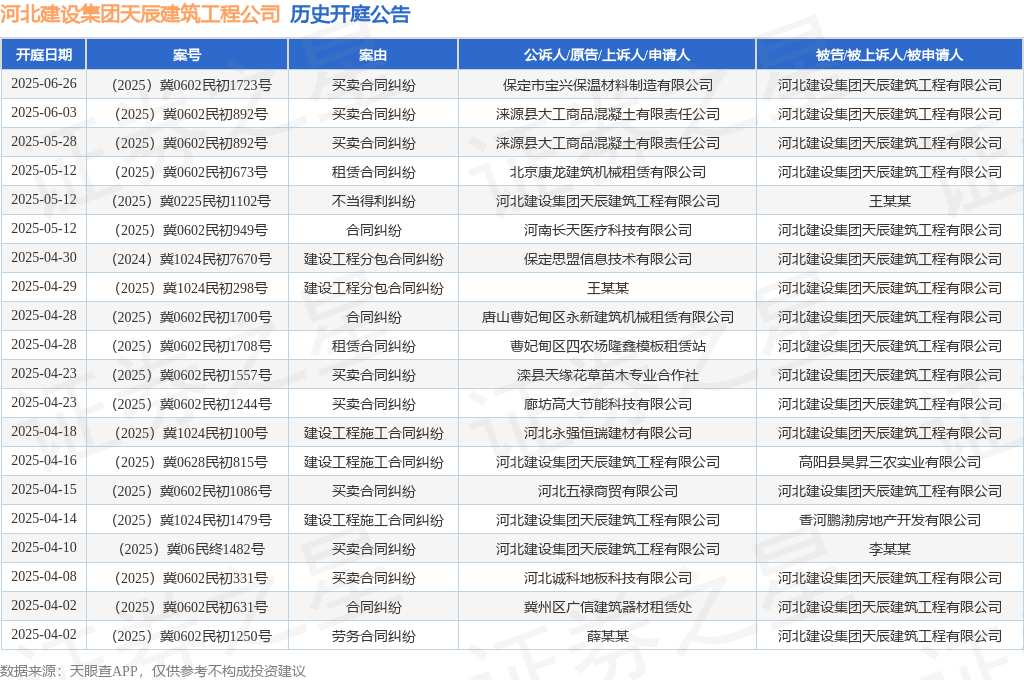Screen dimensions: 1024x680
Task: Click plaintiff 河北永强恒瑞建材有限公司
Action: coord(607,433)
